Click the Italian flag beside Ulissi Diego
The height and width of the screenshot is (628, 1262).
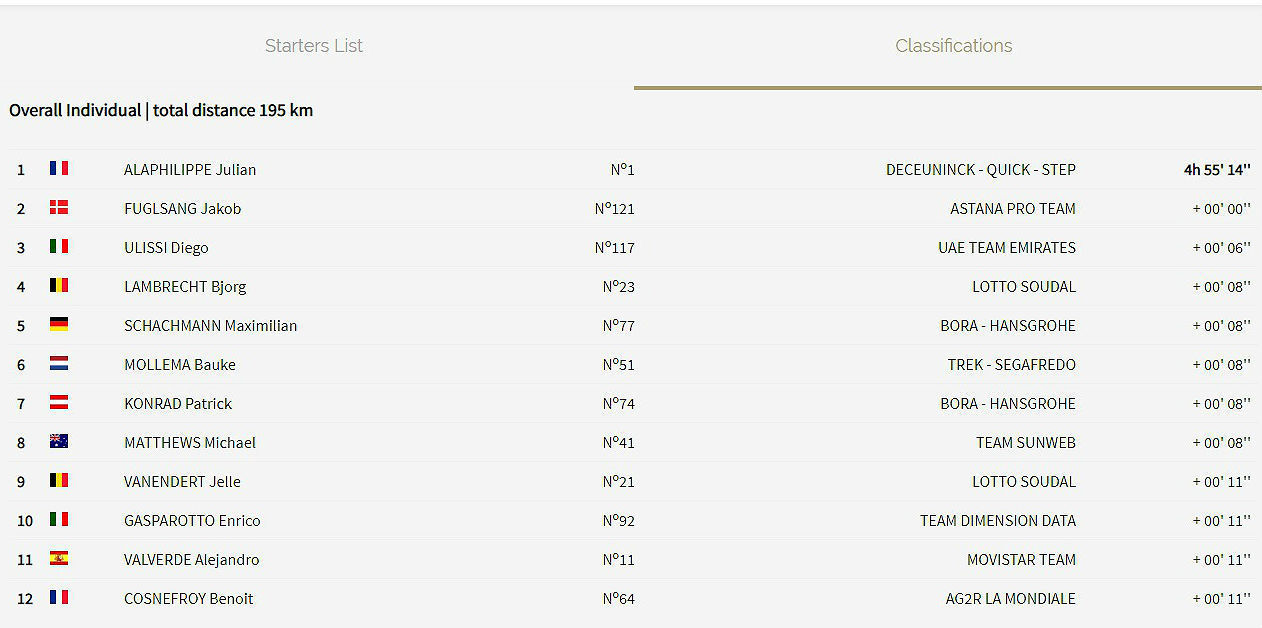click(59, 246)
